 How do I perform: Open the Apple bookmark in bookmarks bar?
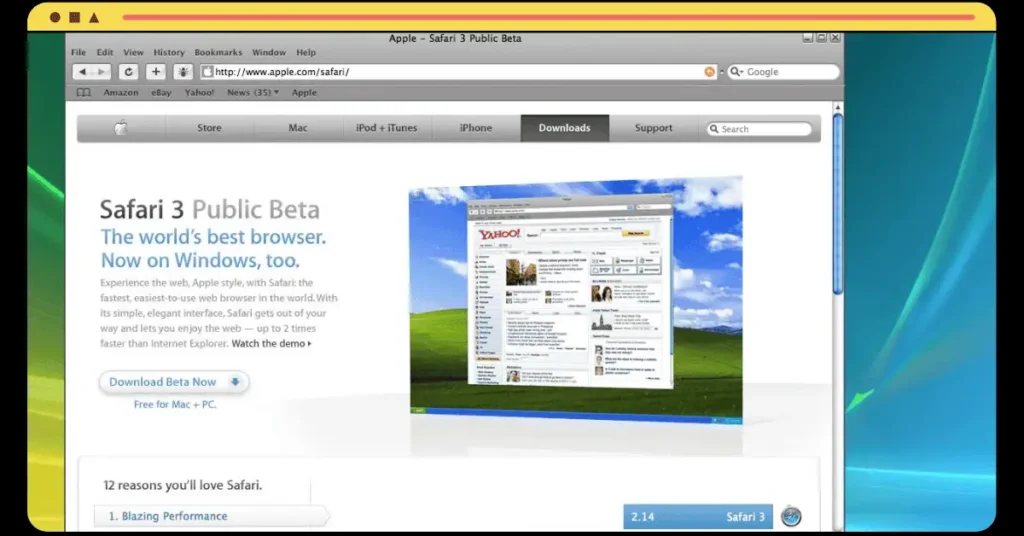[x=304, y=93]
